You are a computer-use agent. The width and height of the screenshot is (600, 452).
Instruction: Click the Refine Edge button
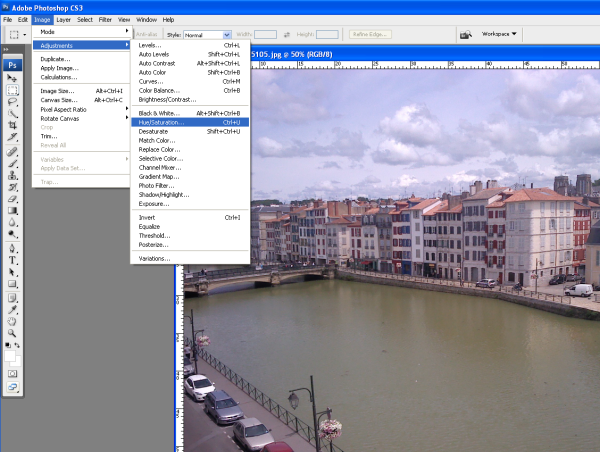(369, 34)
